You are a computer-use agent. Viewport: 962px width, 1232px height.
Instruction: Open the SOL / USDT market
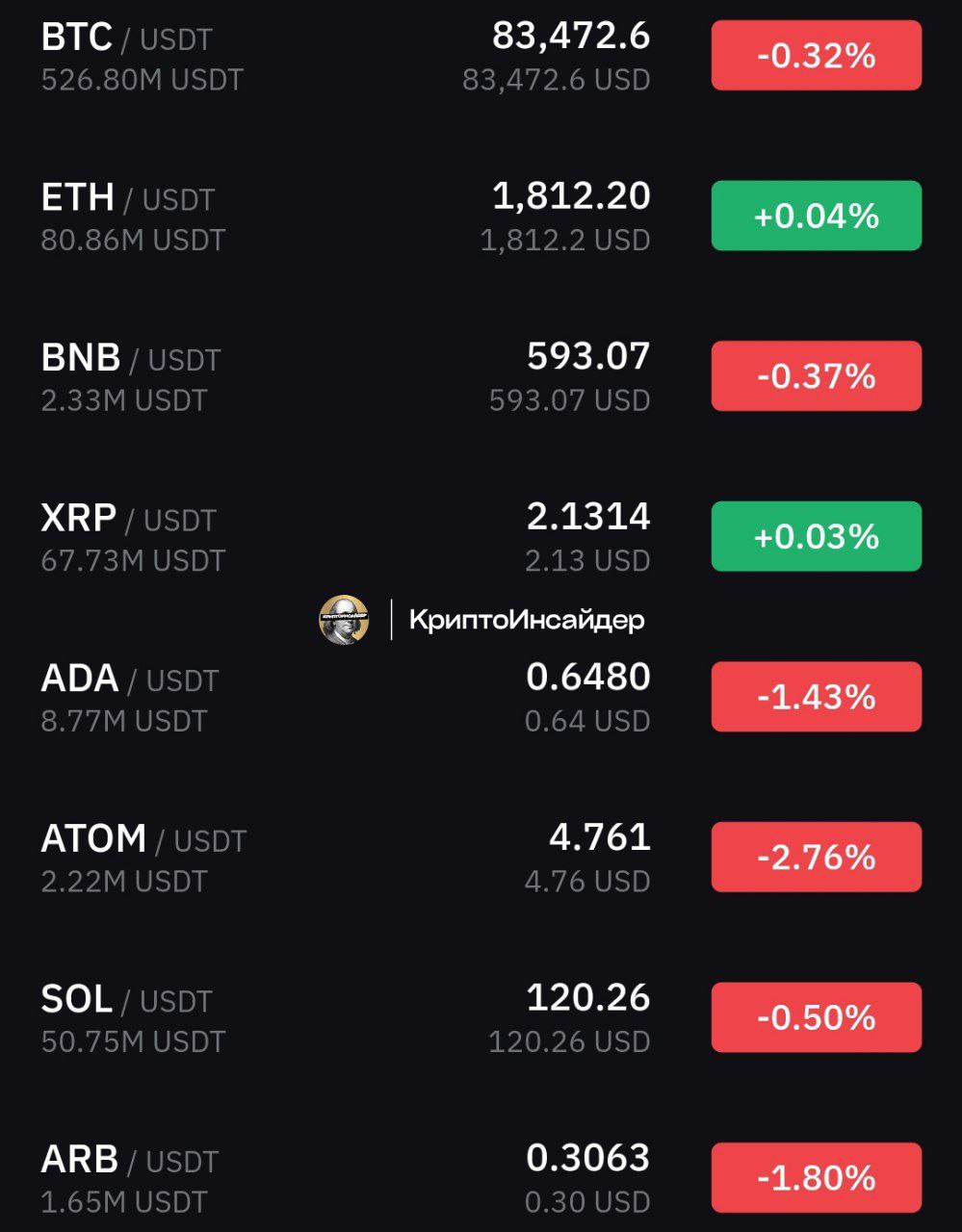point(481,1017)
